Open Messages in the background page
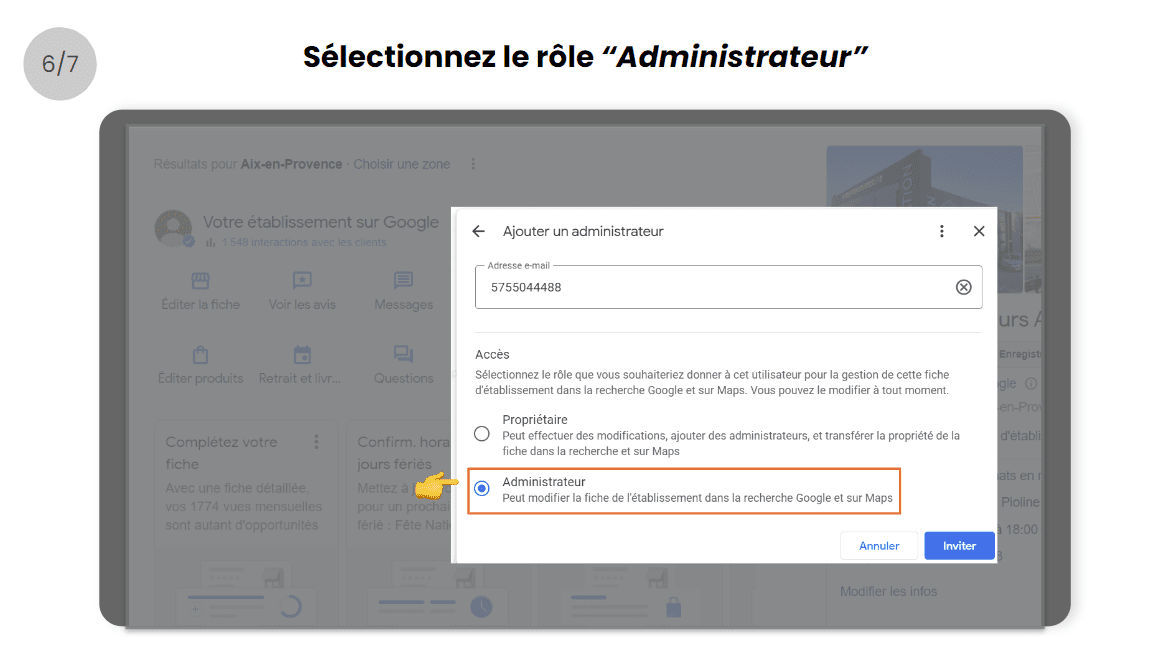This screenshot has height=656, width=1167. coord(403,291)
